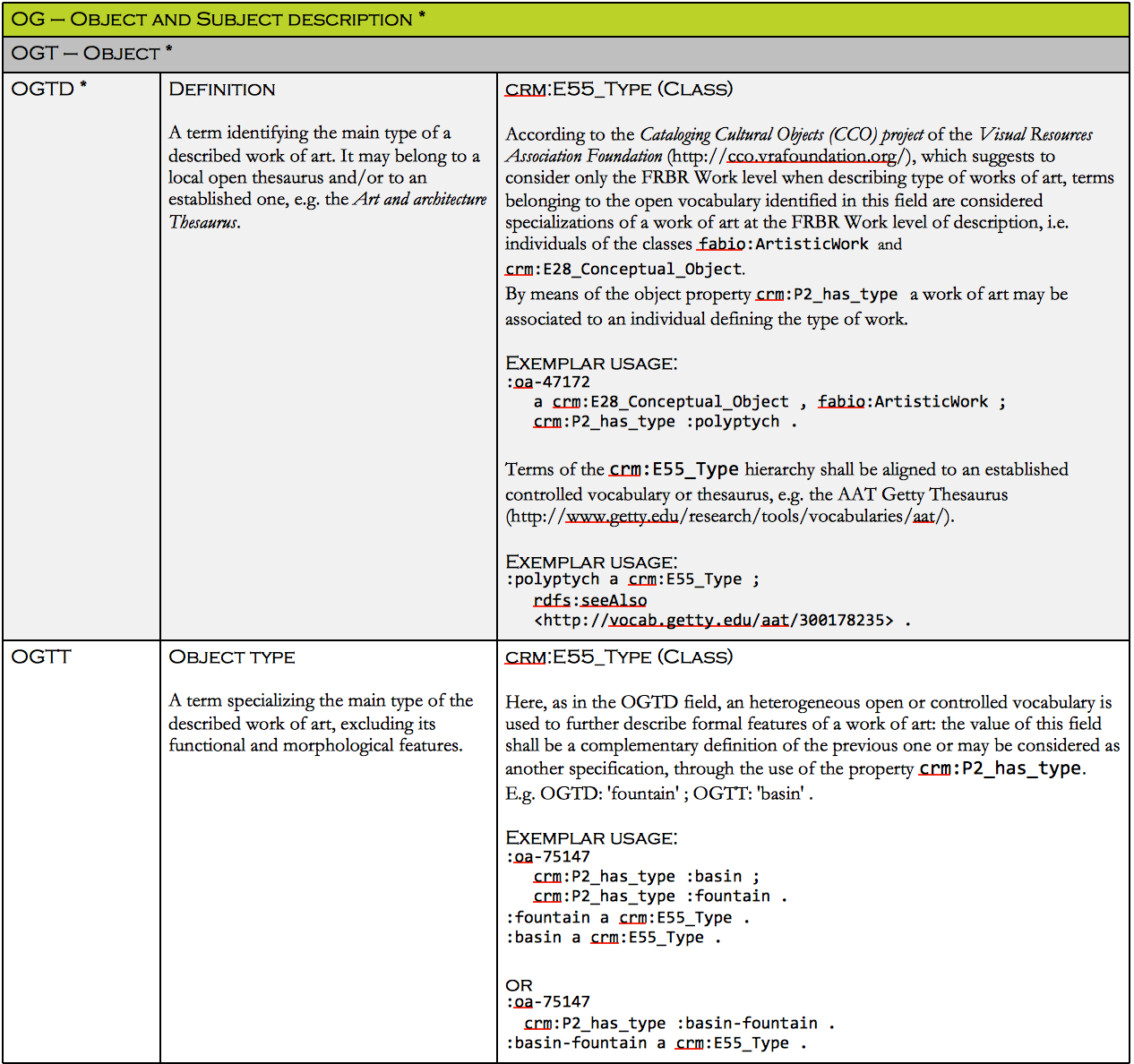Click 'crm:P2_has_type :fountain .' line
This screenshot has height=1064, width=1134.
click(x=661, y=896)
